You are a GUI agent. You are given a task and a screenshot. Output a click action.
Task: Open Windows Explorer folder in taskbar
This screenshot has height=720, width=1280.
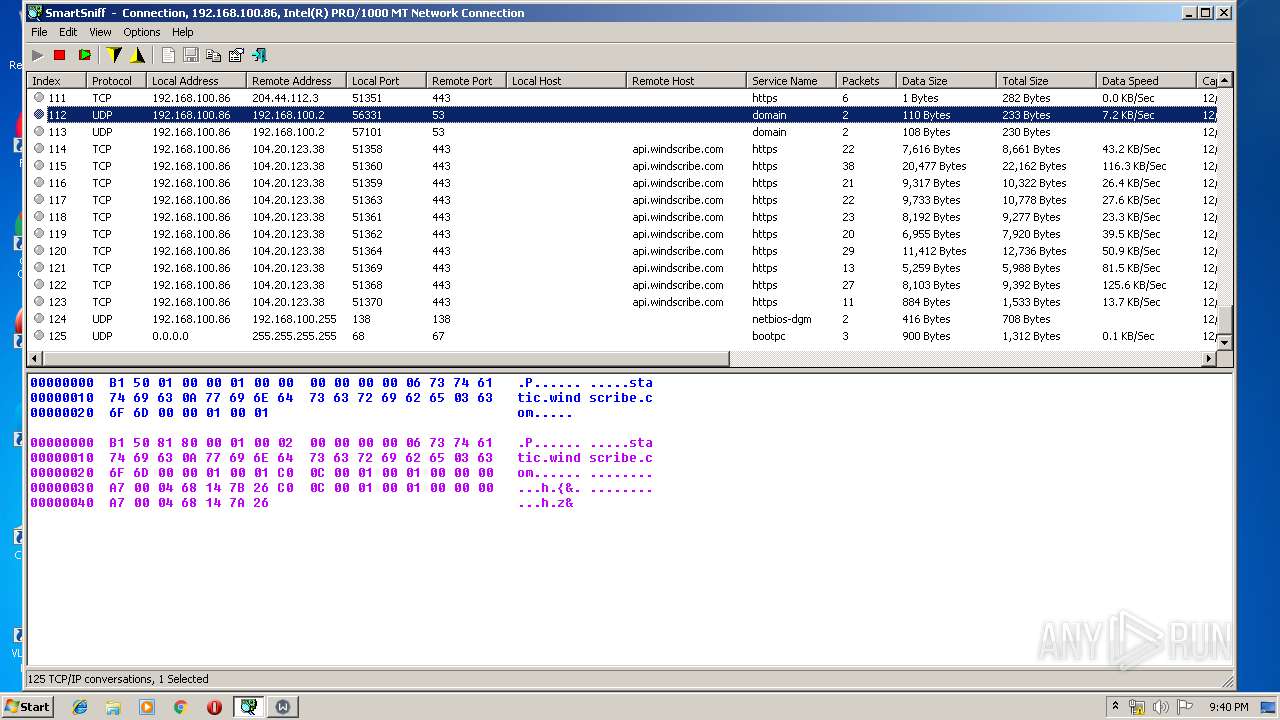[x=113, y=707]
